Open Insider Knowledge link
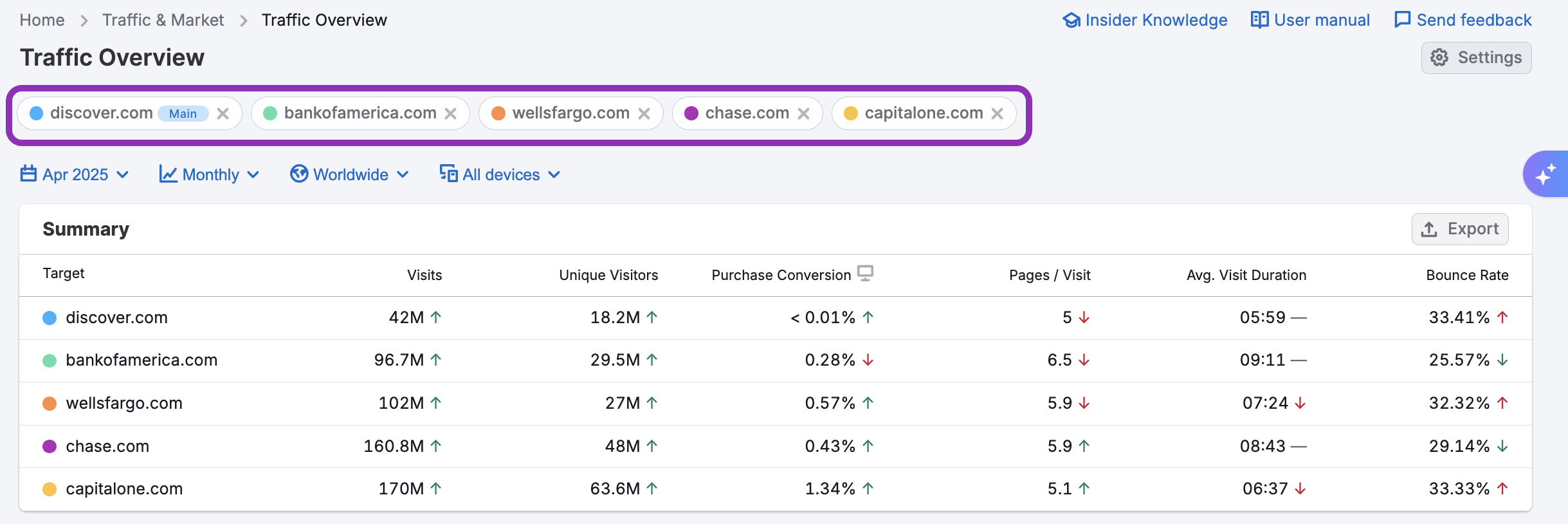 point(1145,20)
